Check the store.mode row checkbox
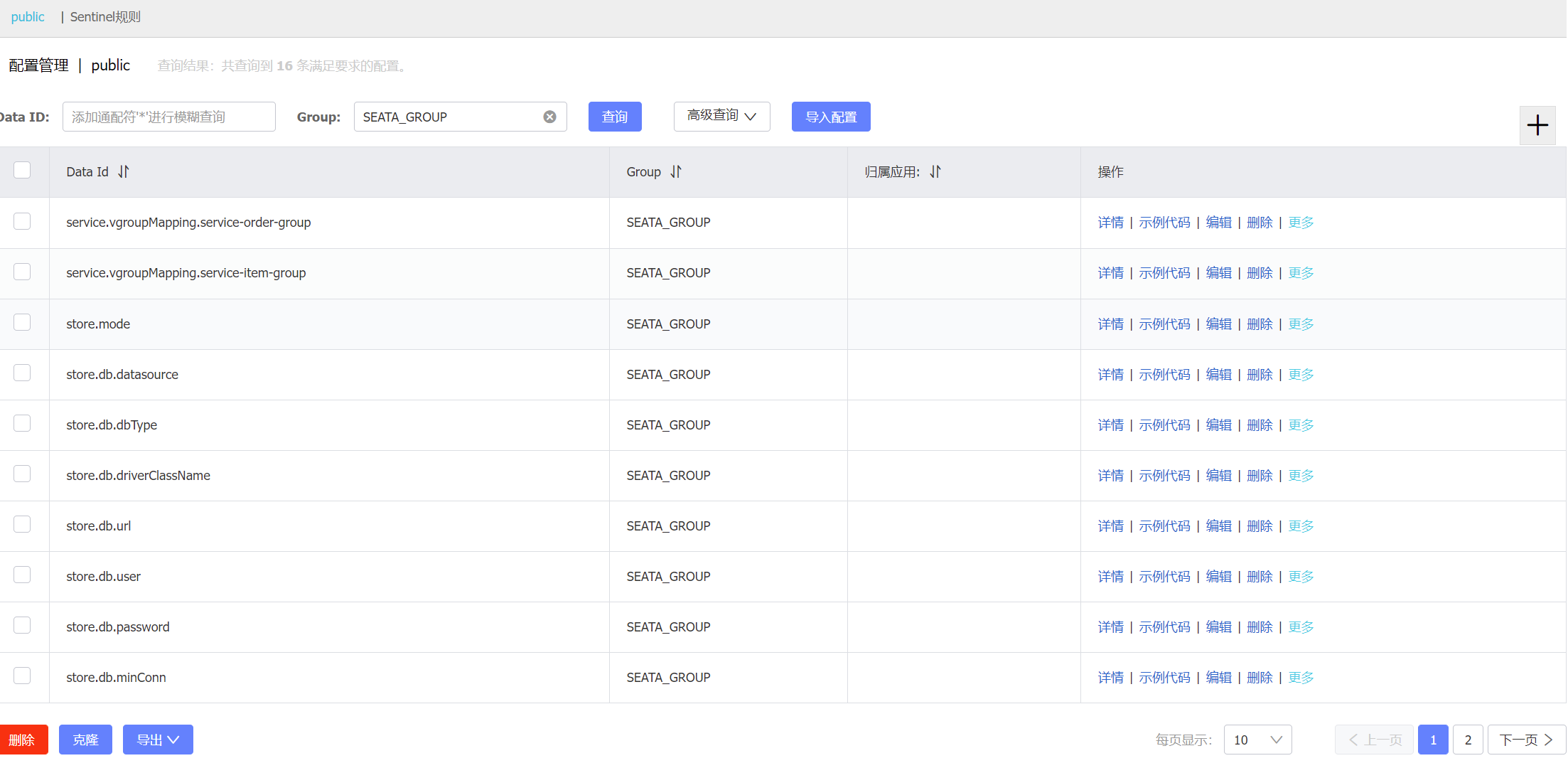The height and width of the screenshot is (768, 1568). [22, 323]
